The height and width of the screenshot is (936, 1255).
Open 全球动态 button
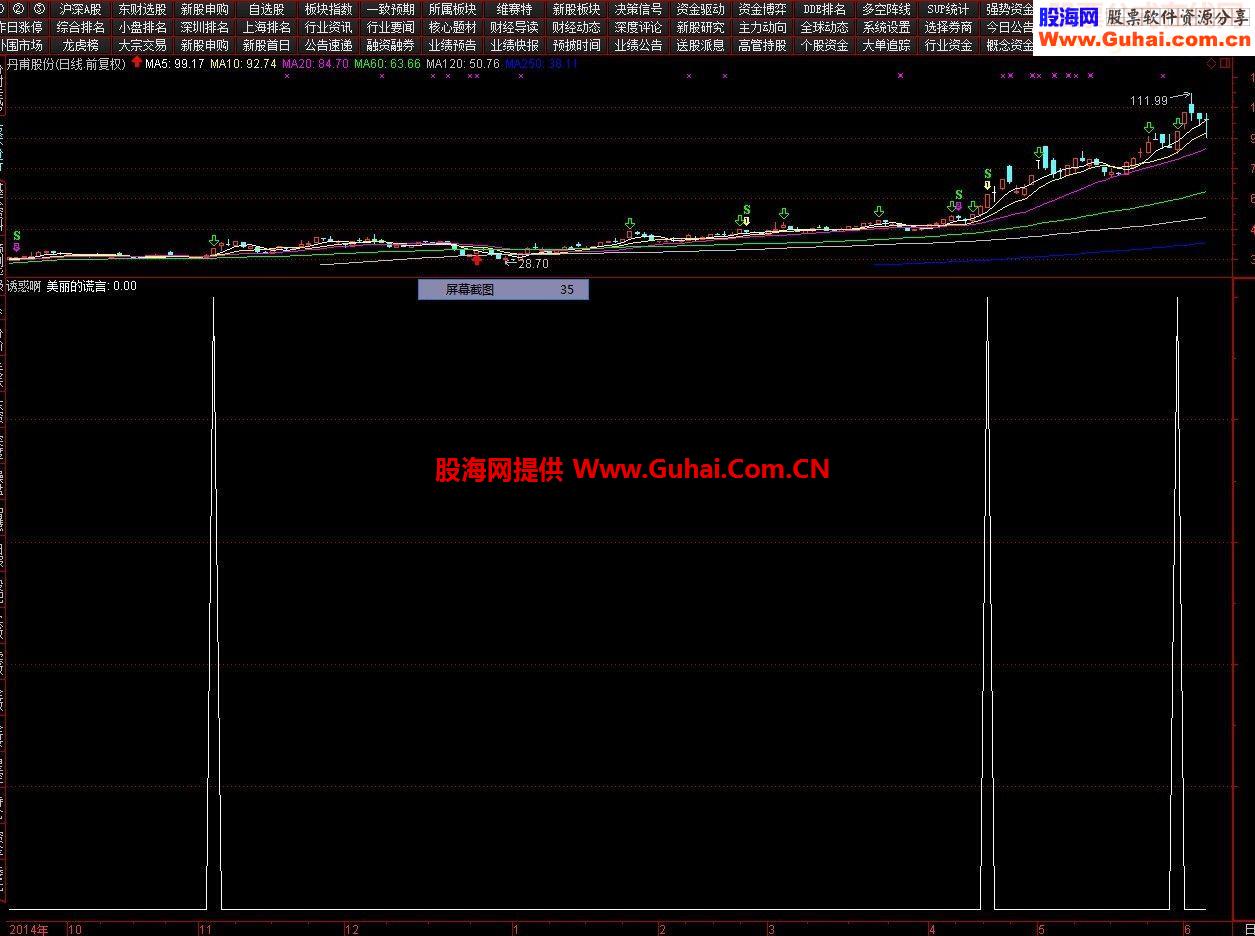tap(825, 27)
